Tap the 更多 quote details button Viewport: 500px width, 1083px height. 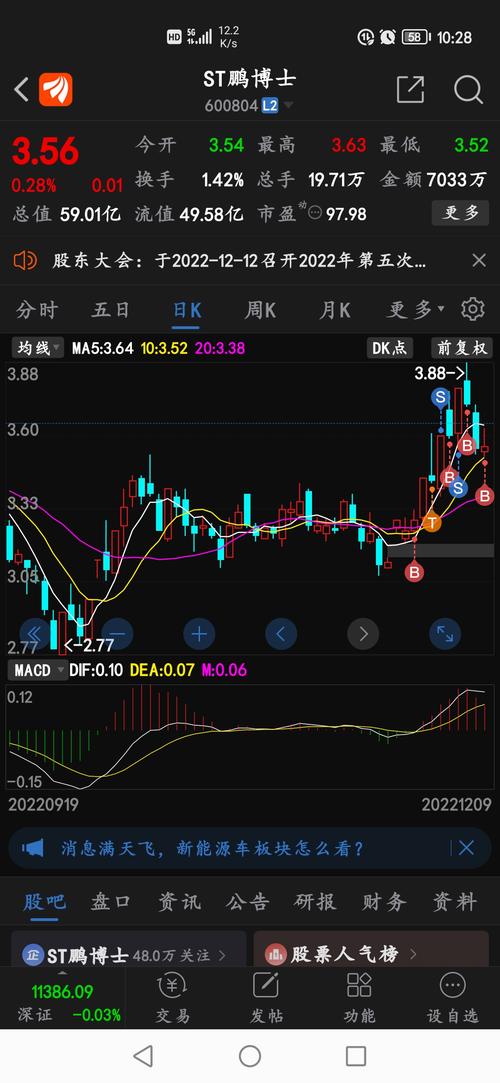pyautogui.click(x=461, y=213)
